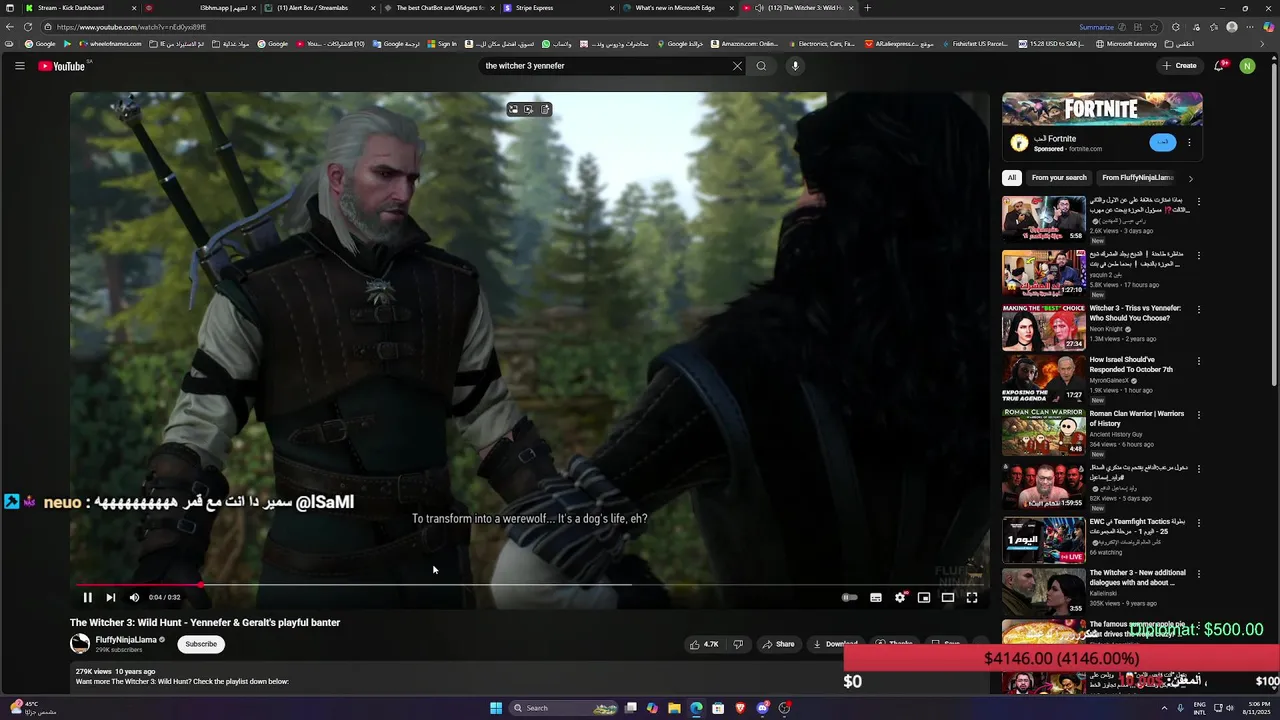Open 'How Israel Should've Responded' video title
Screen dimensions: 1280x720
pyautogui.click(x=1131, y=364)
